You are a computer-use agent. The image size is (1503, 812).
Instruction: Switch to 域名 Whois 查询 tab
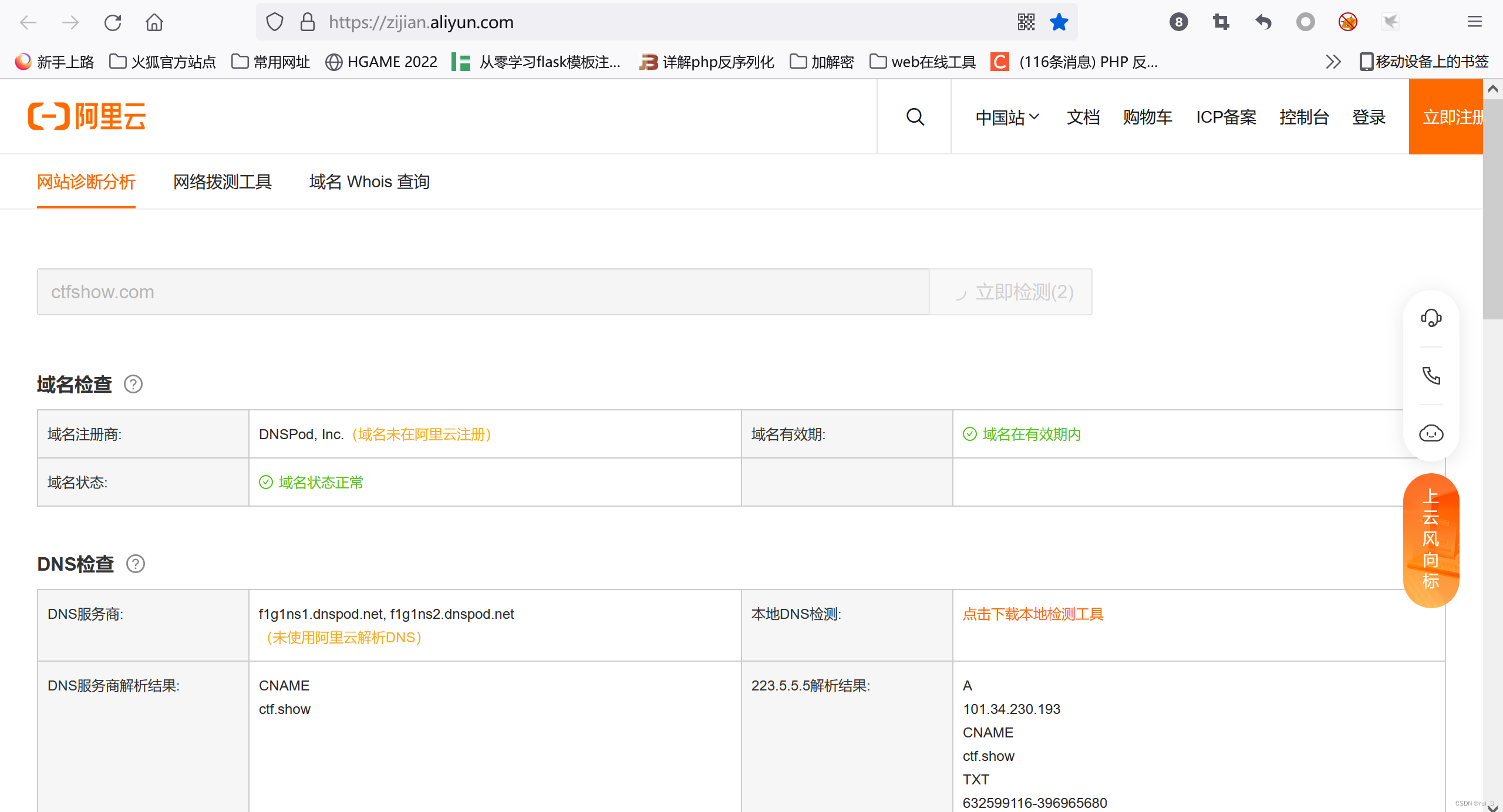(x=369, y=182)
